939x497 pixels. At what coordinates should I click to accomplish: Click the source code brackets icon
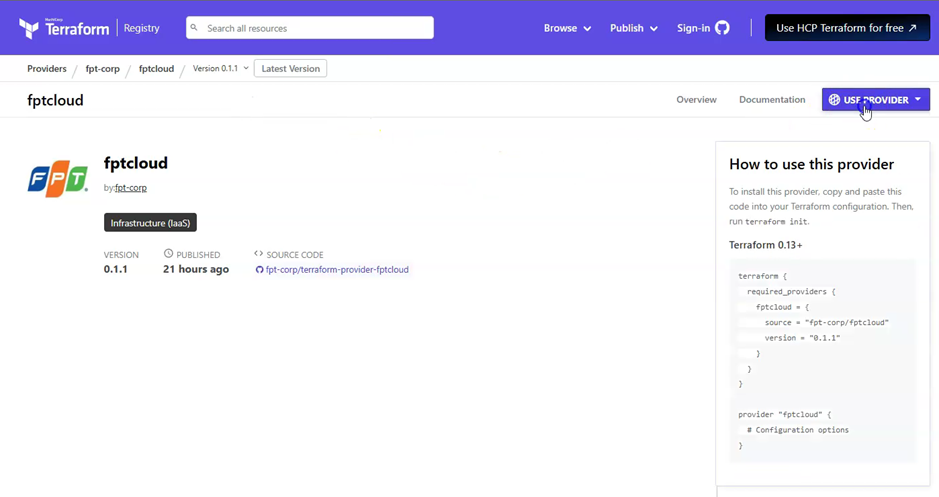(258, 254)
